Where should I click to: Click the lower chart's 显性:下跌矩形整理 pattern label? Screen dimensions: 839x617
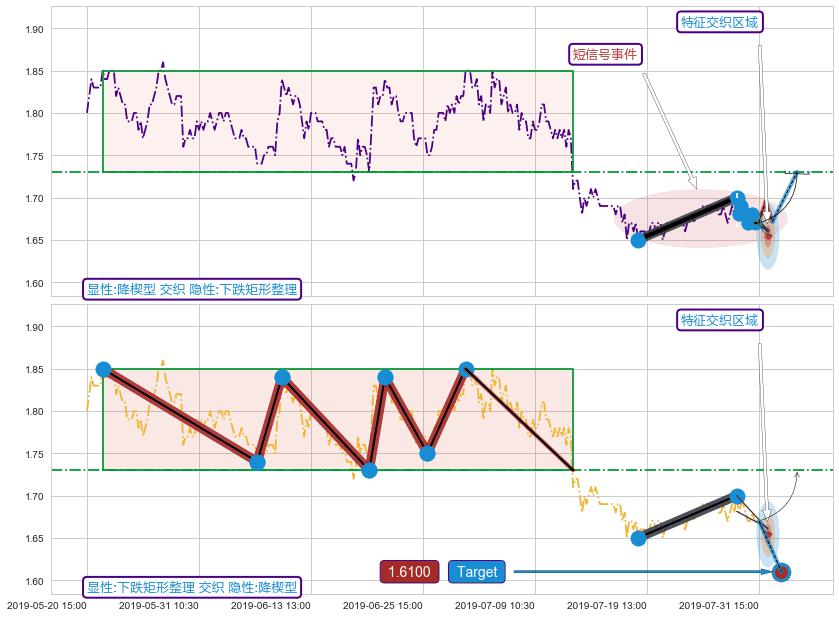191,587
